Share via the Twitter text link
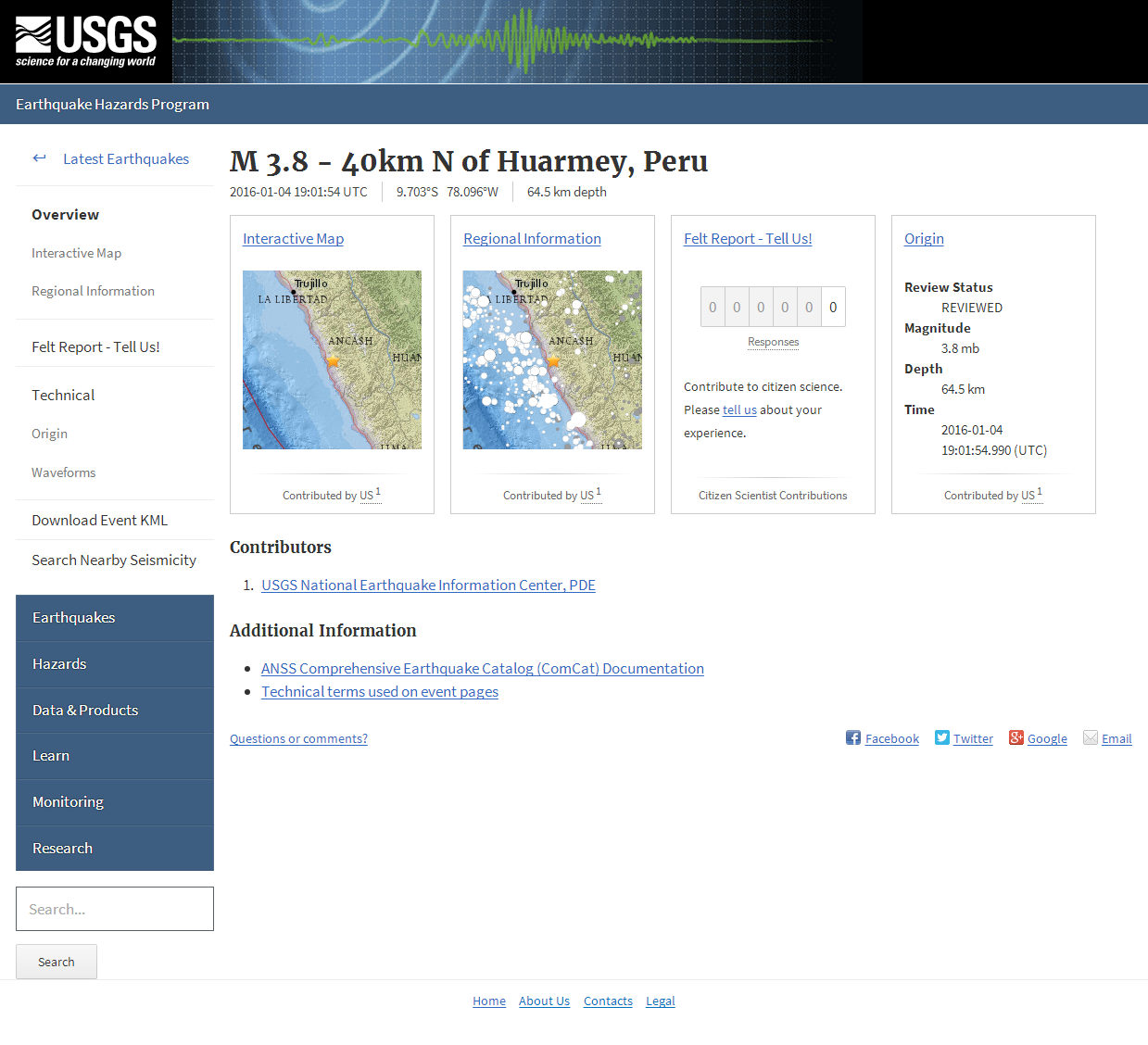1148x1045 pixels. point(973,738)
